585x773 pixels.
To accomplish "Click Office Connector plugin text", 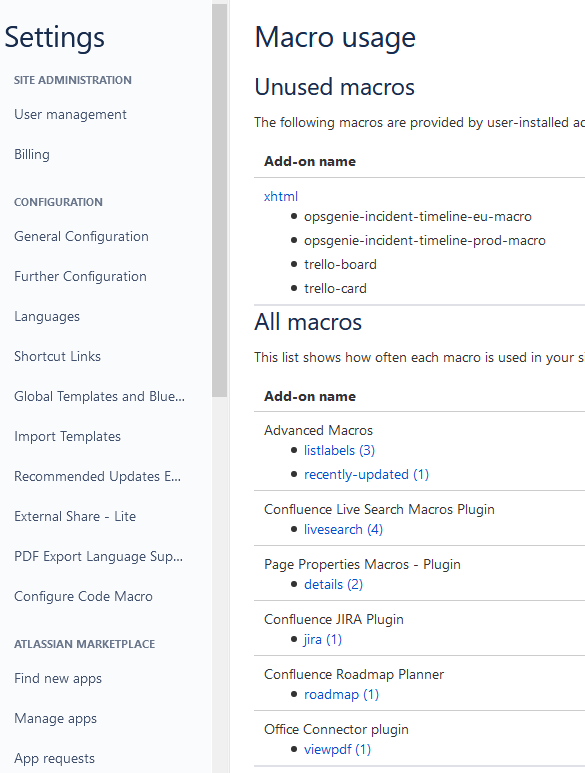I will tap(336, 729).
